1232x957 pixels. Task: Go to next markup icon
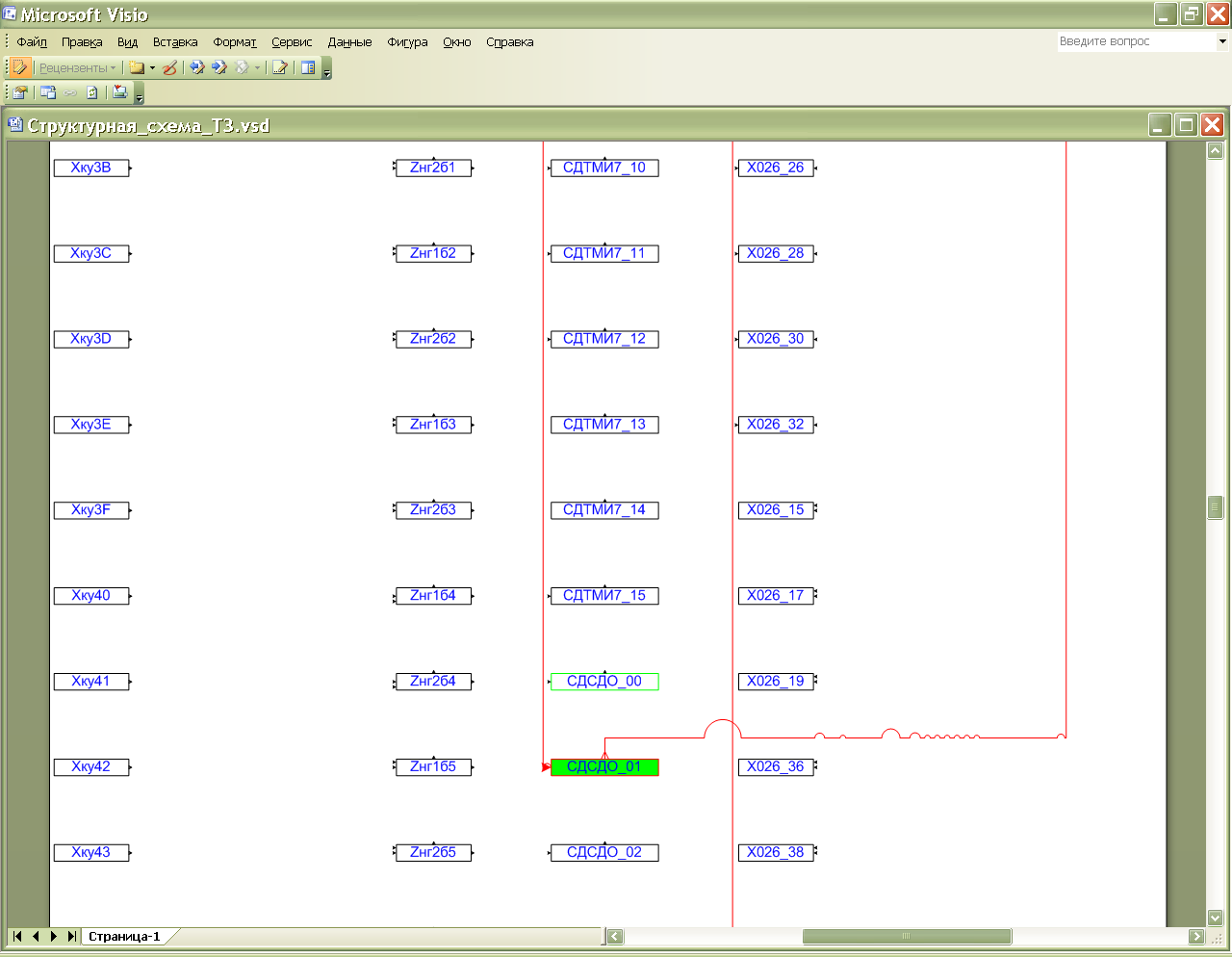(218, 67)
